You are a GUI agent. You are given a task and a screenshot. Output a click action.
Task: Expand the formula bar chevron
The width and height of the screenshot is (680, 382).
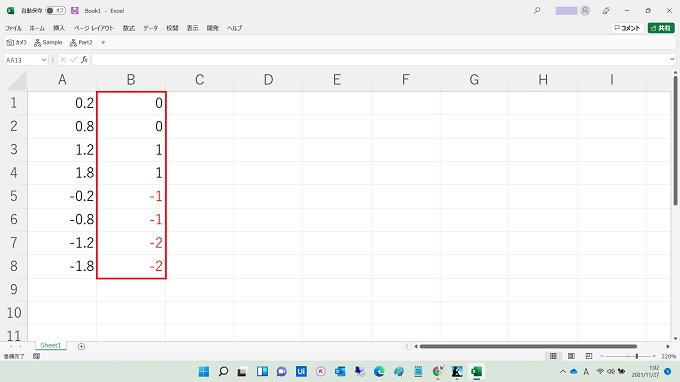(x=672, y=59)
